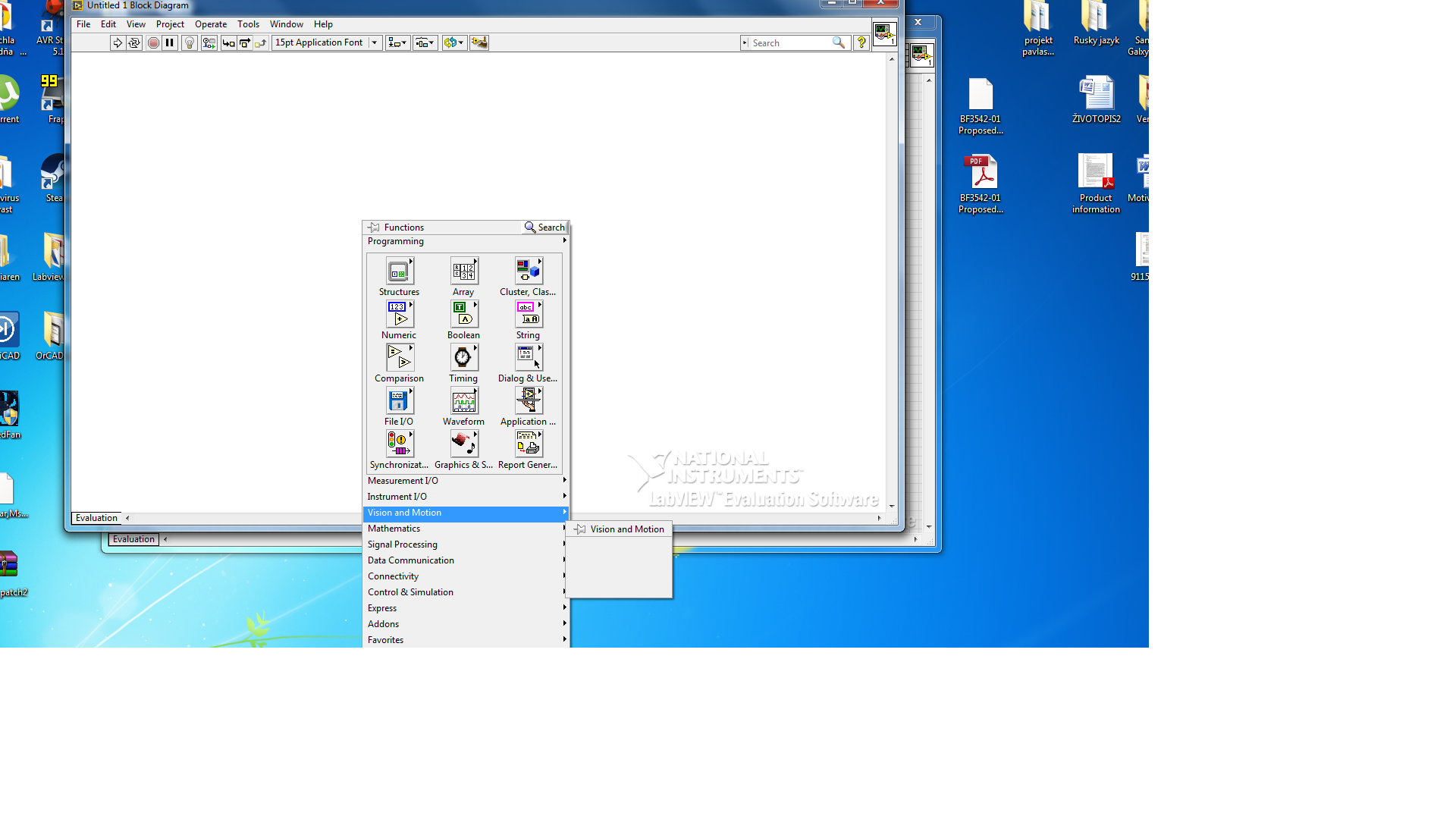Screen dimensions: 1456x819
Task: Click the Run arrow button
Action: (x=118, y=43)
